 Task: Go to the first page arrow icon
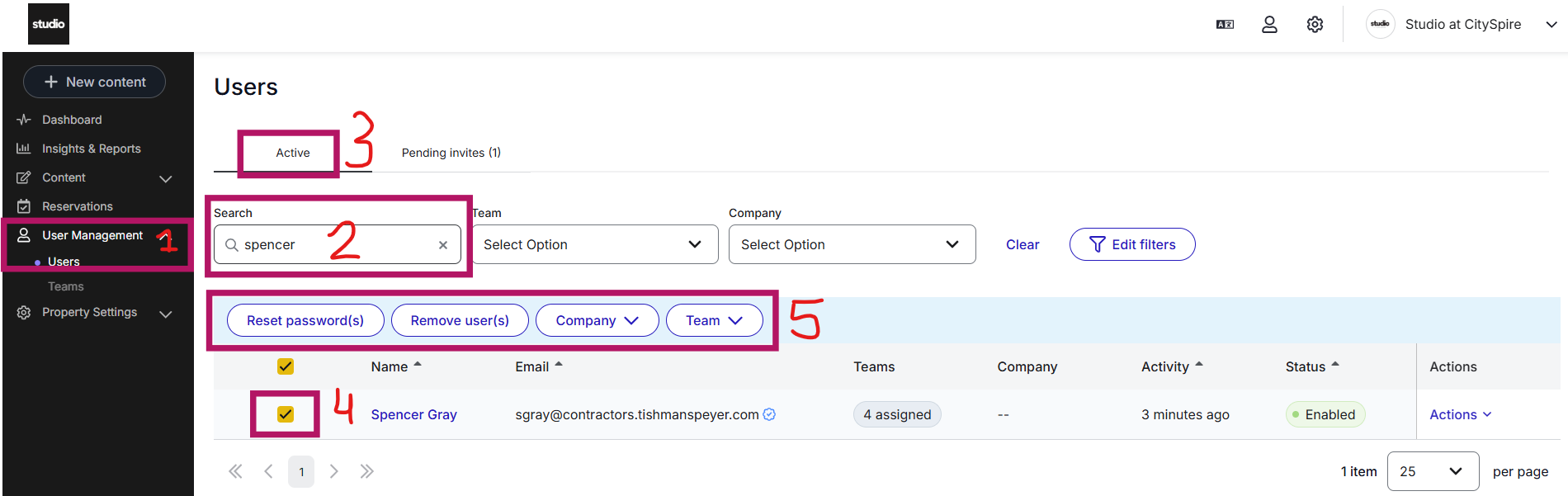tap(235, 471)
